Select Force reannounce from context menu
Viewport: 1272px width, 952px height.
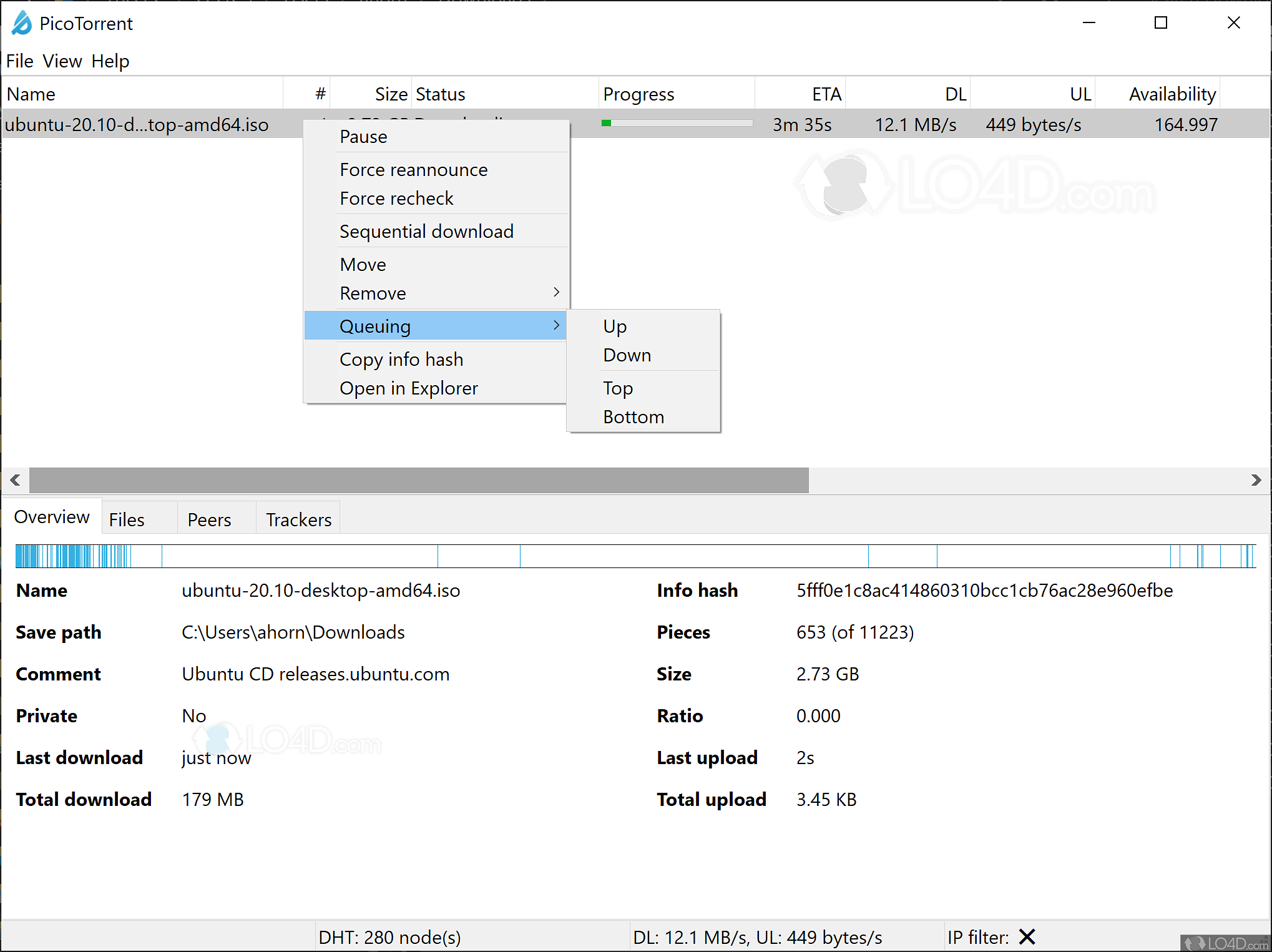coord(414,169)
